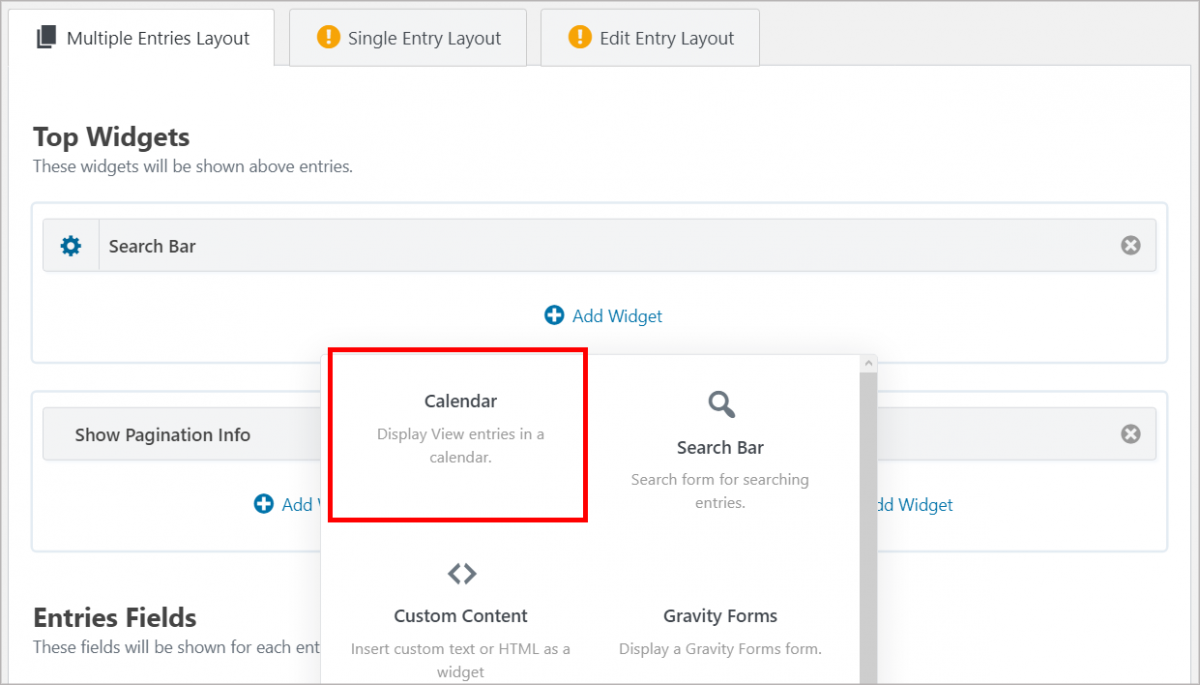Screen dimensions: 1200x685
Task: Remove the Search Bar widget
Action: click(x=1130, y=244)
